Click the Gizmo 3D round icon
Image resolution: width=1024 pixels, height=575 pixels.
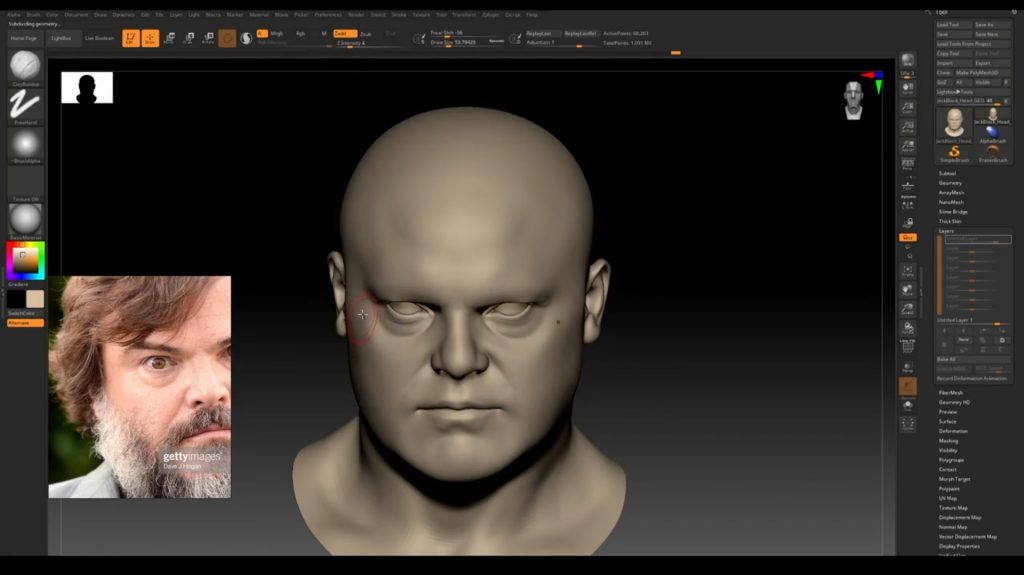coord(227,39)
